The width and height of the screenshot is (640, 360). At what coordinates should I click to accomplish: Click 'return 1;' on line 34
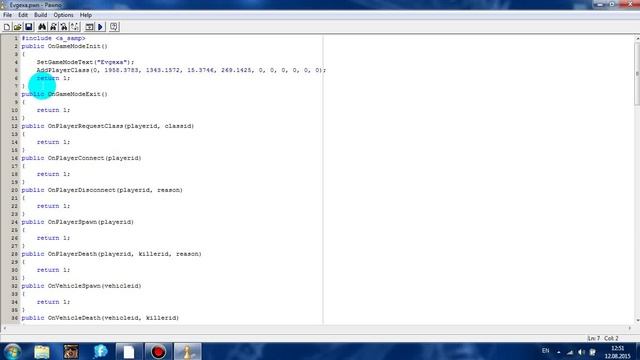[53, 302]
